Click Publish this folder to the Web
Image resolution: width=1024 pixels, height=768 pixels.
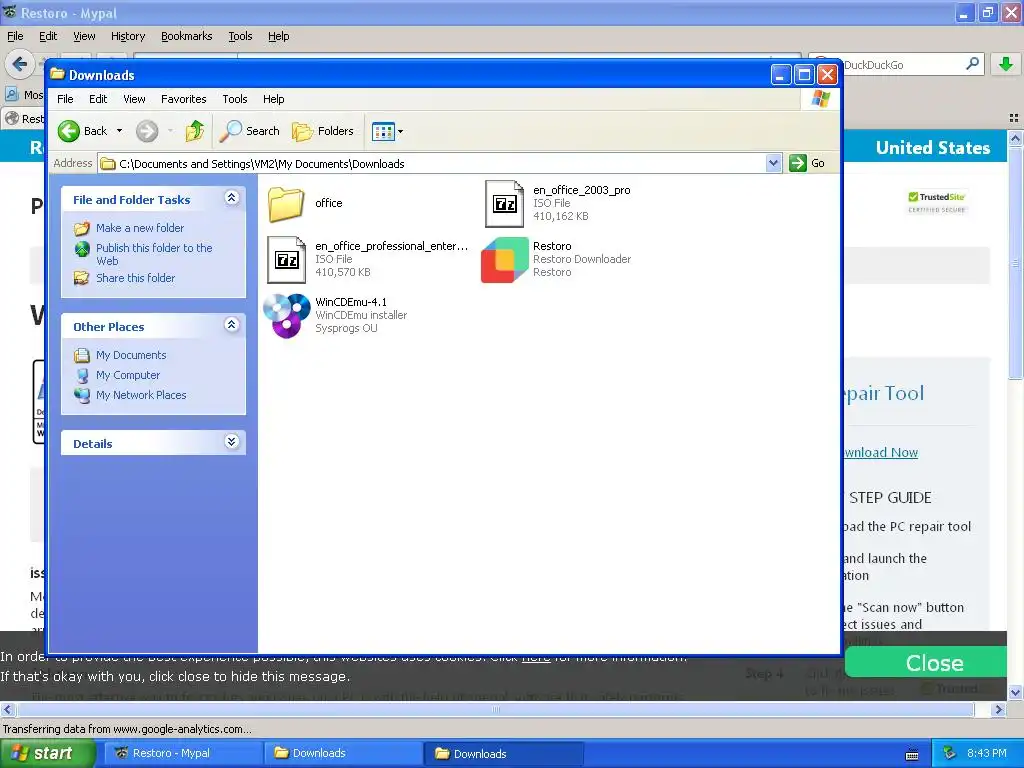click(x=154, y=254)
